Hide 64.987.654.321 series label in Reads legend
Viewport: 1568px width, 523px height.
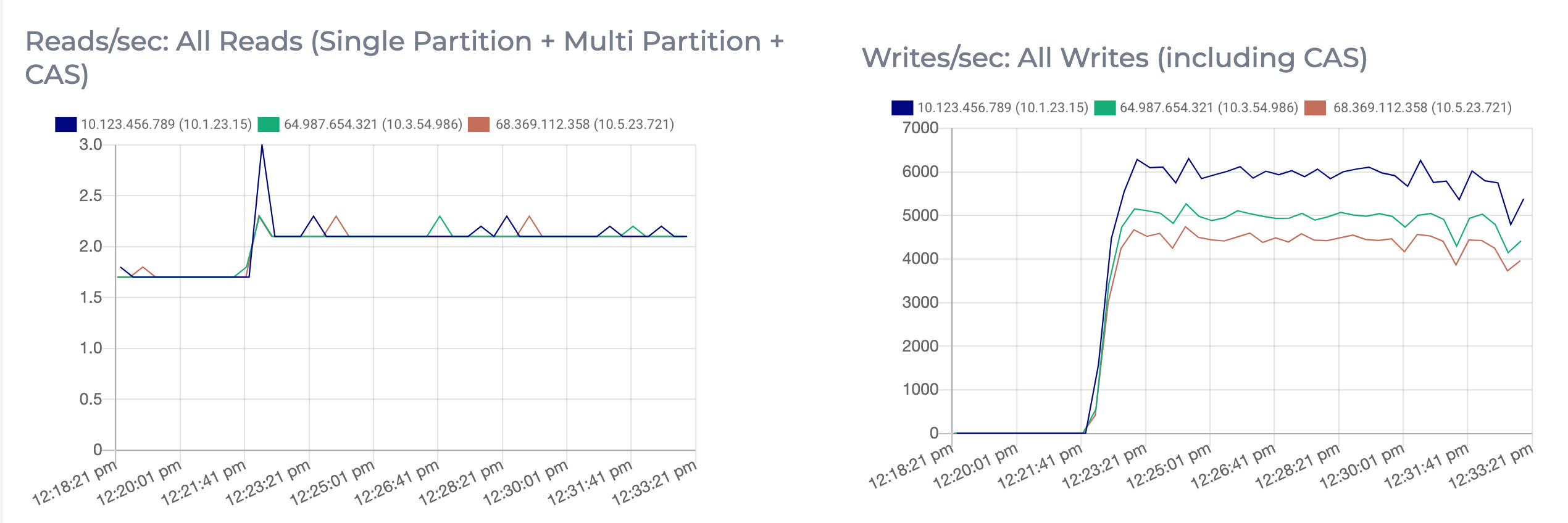373,125
